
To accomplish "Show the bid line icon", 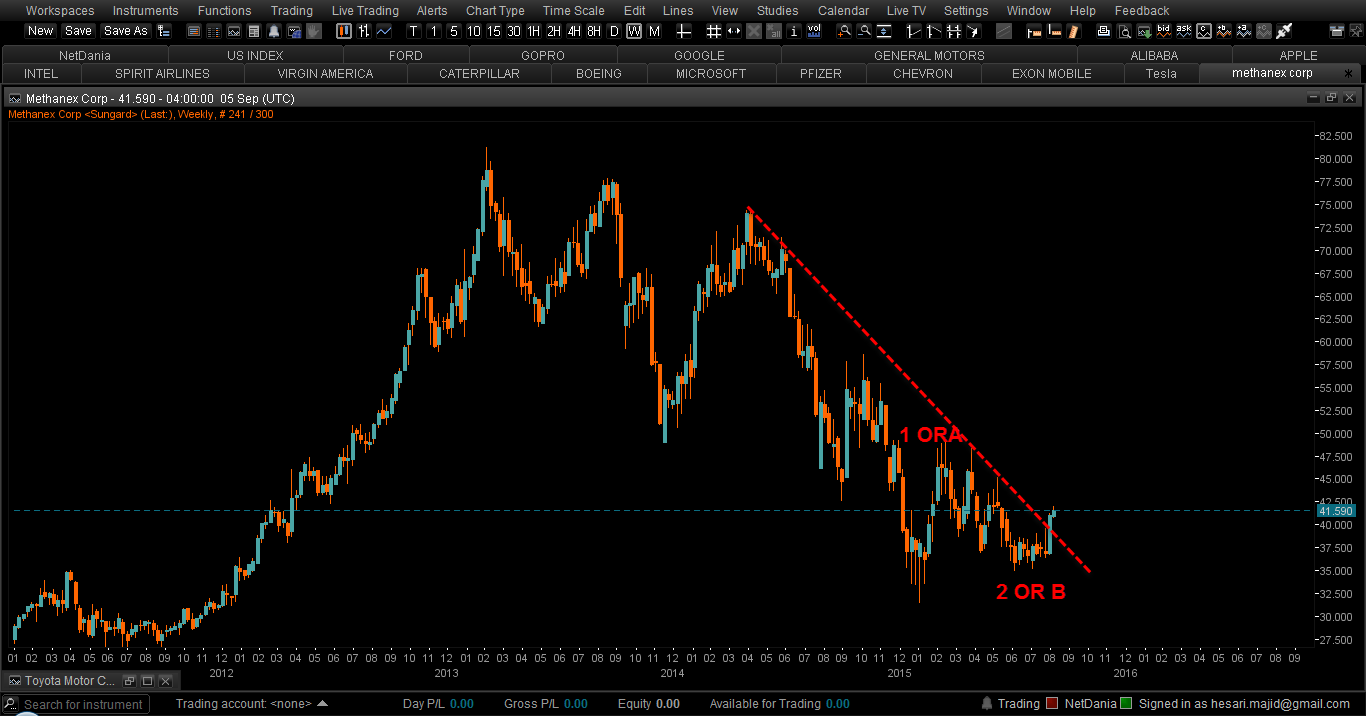I will click(x=1164, y=31).
